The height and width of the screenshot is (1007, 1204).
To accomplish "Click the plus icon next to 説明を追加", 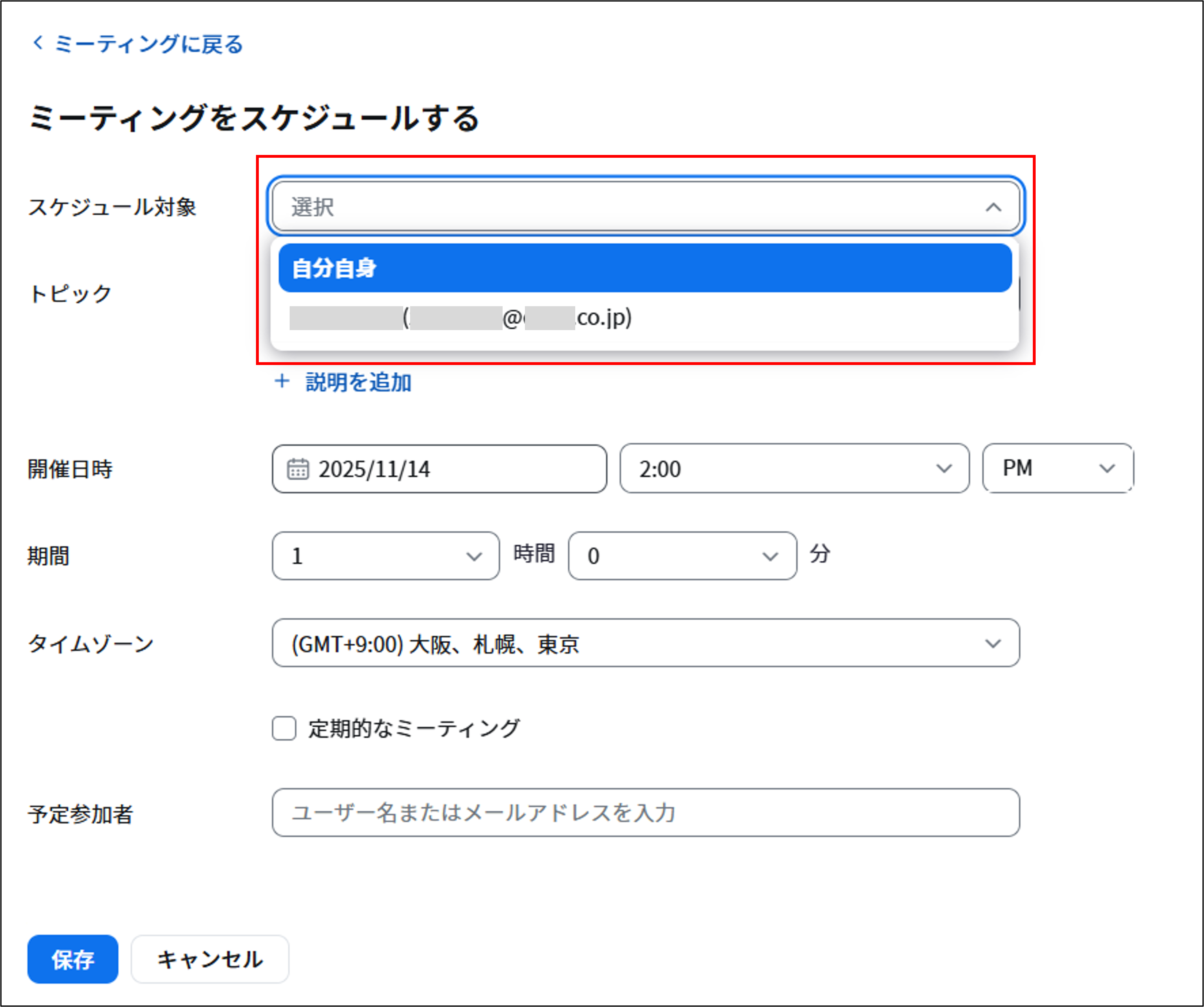I will [282, 381].
